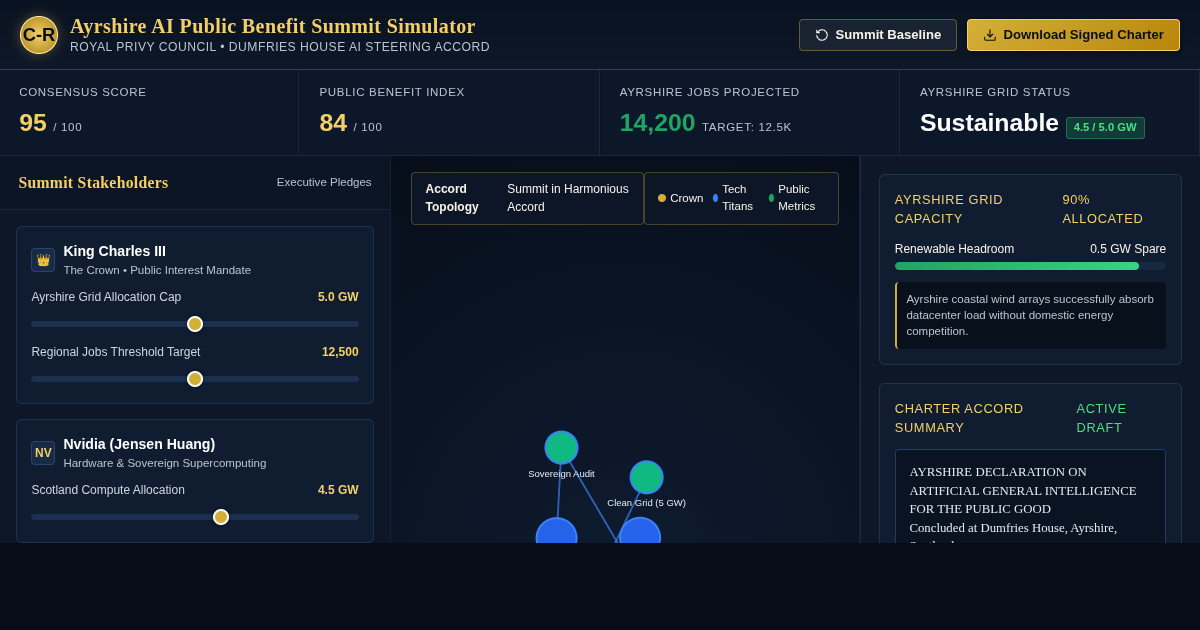
Task: Click the Summit Stakeholders heading
Action: coord(93,183)
